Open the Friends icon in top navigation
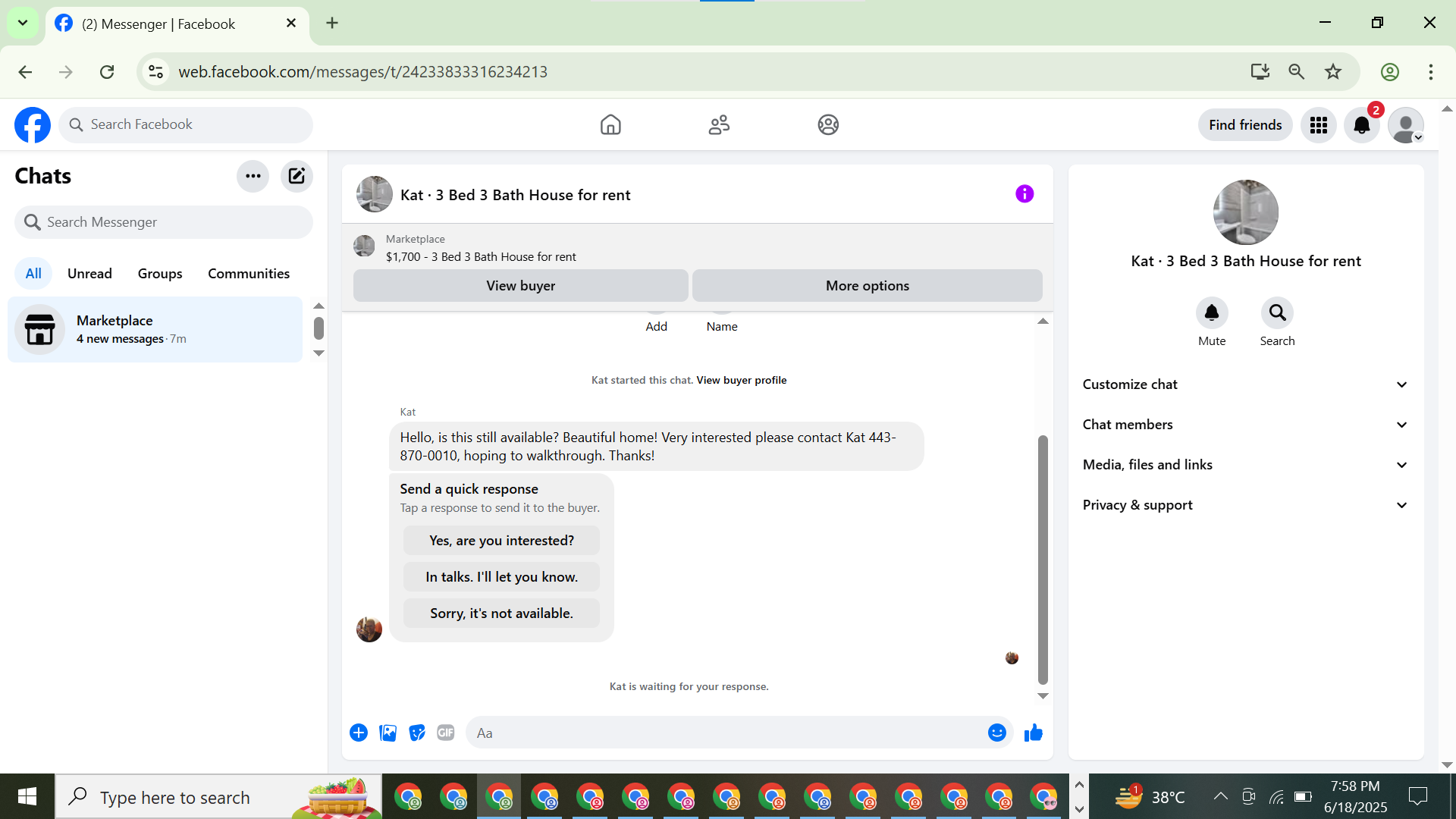The height and width of the screenshot is (819, 1456). click(x=719, y=125)
